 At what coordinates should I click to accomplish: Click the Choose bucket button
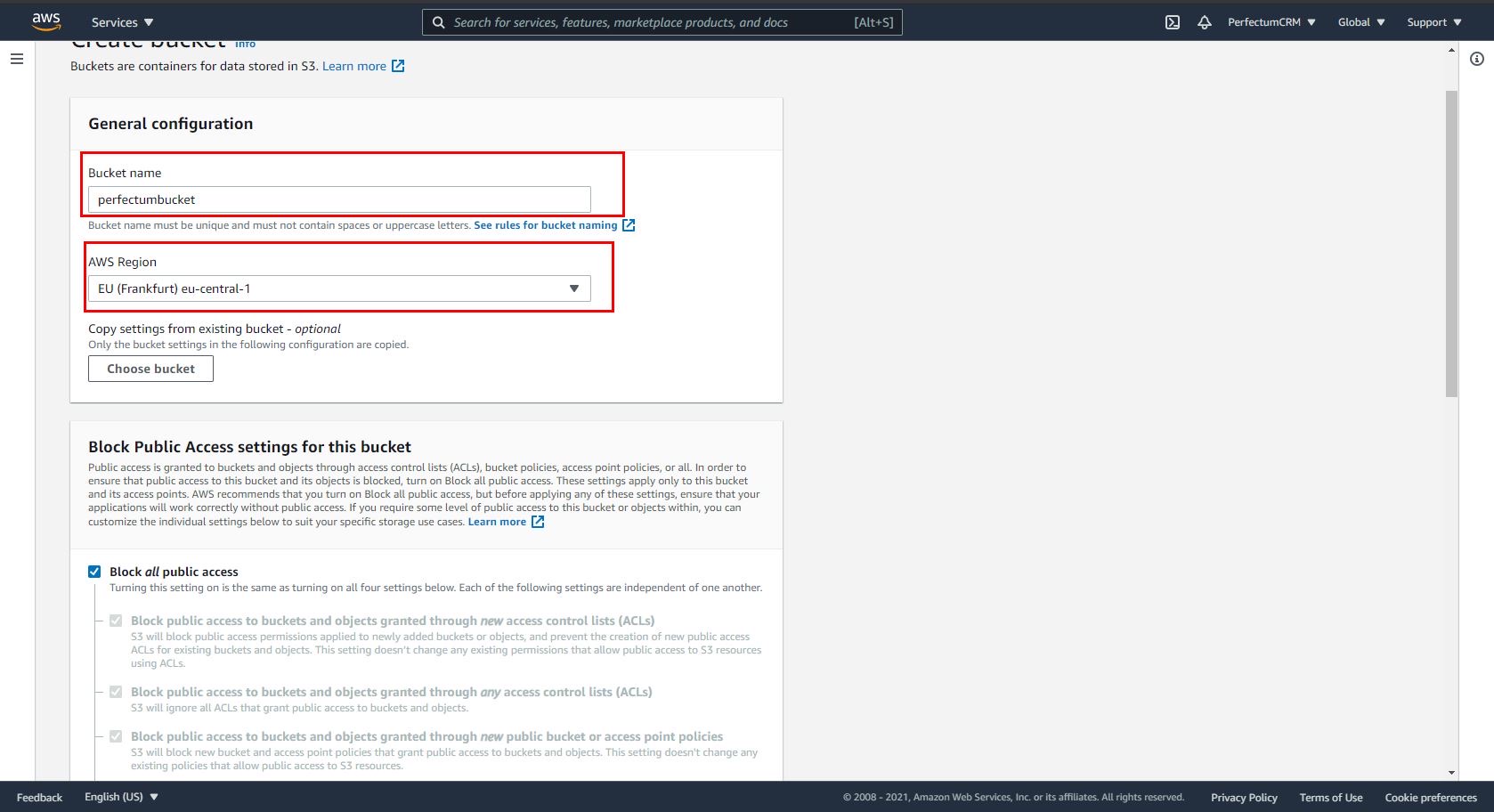(x=150, y=369)
